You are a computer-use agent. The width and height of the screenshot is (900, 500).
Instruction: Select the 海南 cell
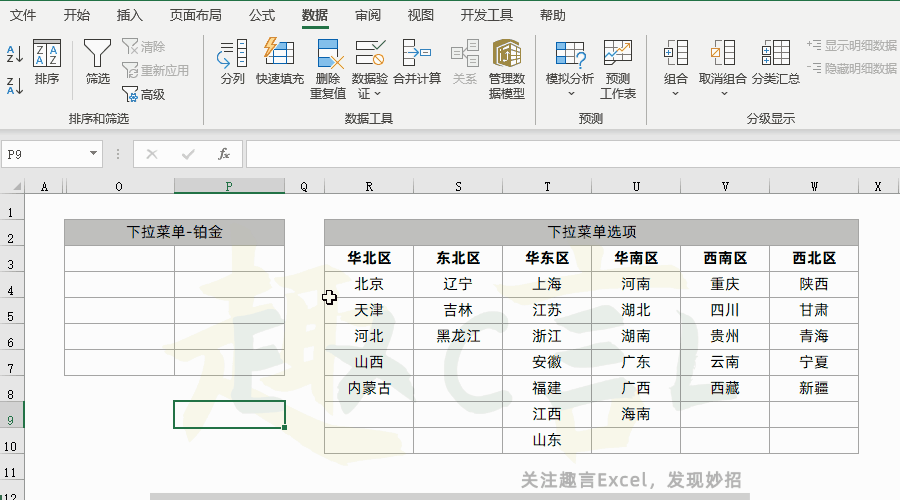[636, 414]
